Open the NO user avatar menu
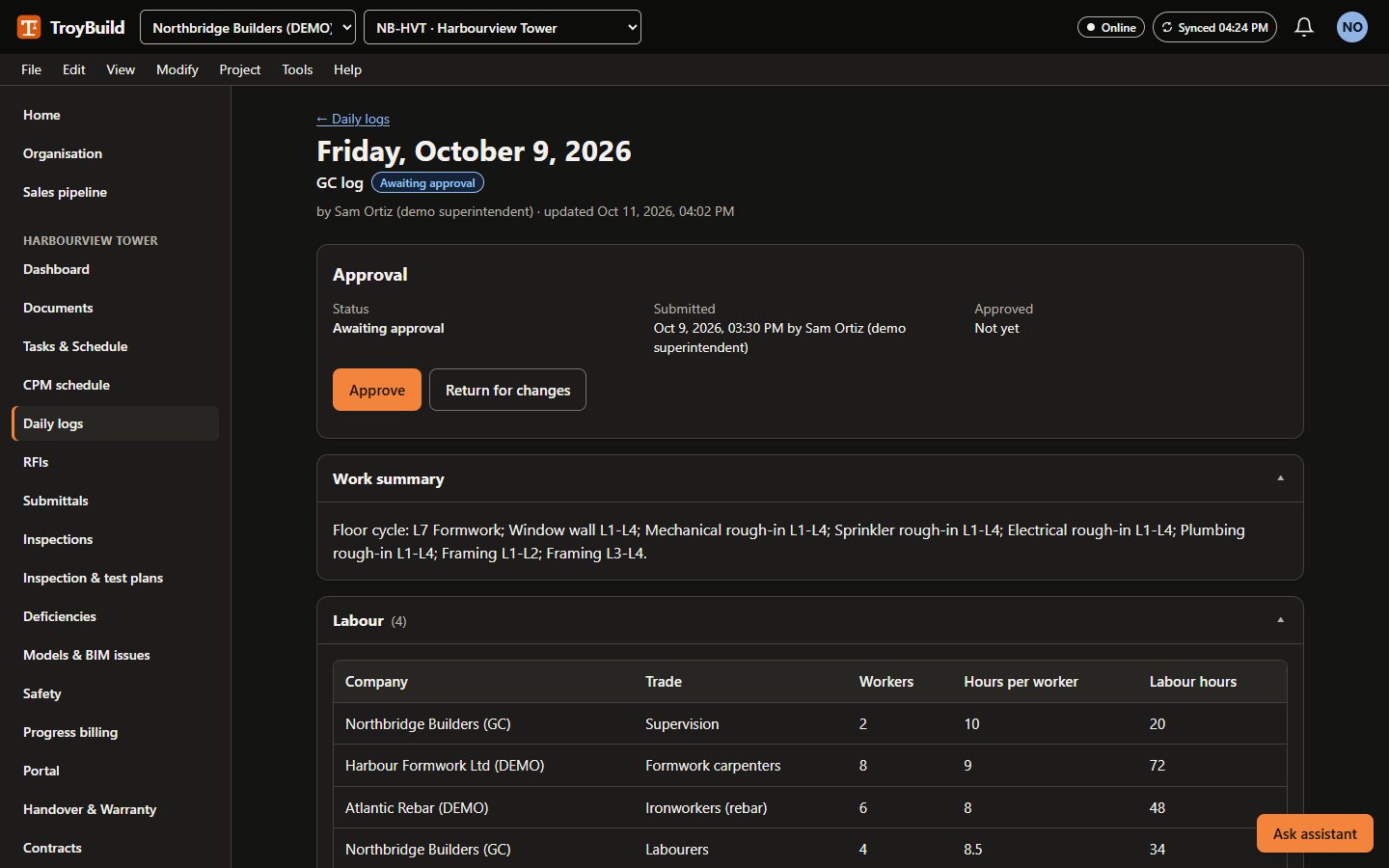This screenshot has width=1389, height=868. click(1352, 27)
